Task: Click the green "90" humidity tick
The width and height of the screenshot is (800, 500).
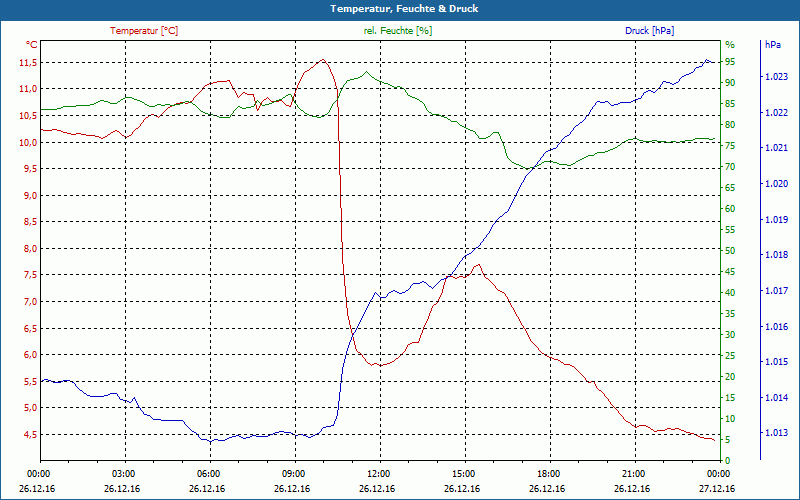Action: pyautogui.click(x=730, y=83)
